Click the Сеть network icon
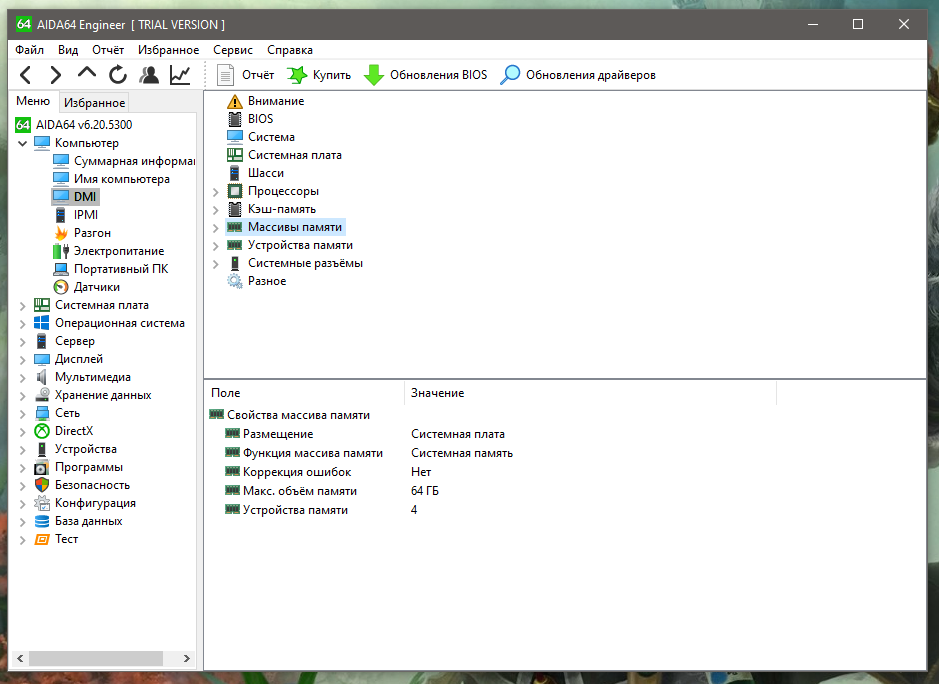The image size is (939, 684). pyautogui.click(x=41, y=413)
